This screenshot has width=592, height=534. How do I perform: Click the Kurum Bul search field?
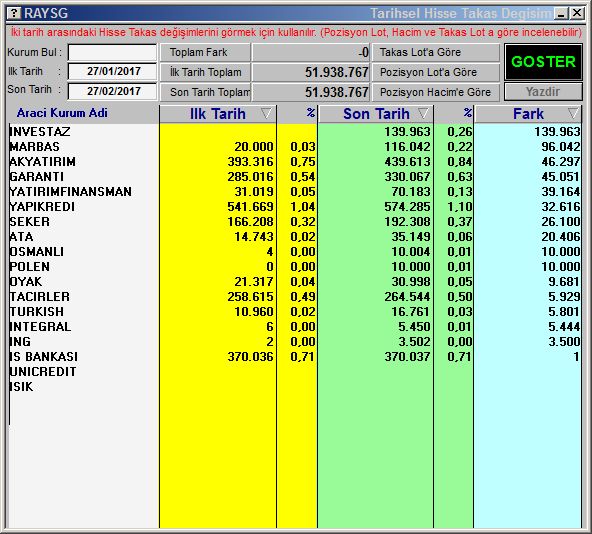tap(113, 52)
